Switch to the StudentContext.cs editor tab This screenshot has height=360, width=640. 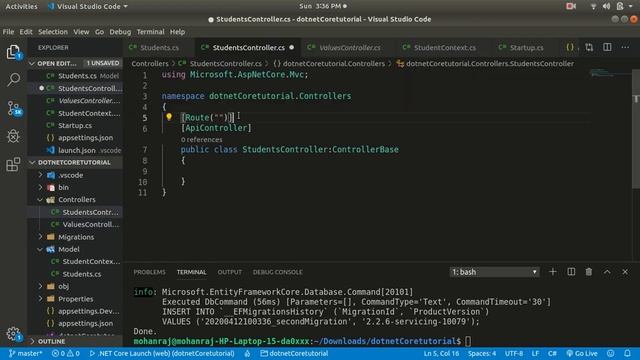pos(444,48)
